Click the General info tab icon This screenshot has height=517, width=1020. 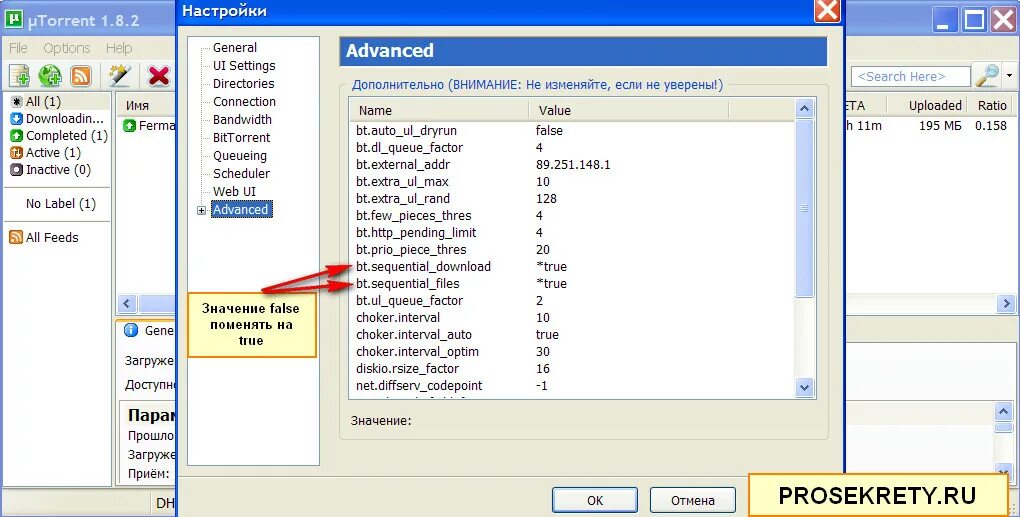pos(131,330)
